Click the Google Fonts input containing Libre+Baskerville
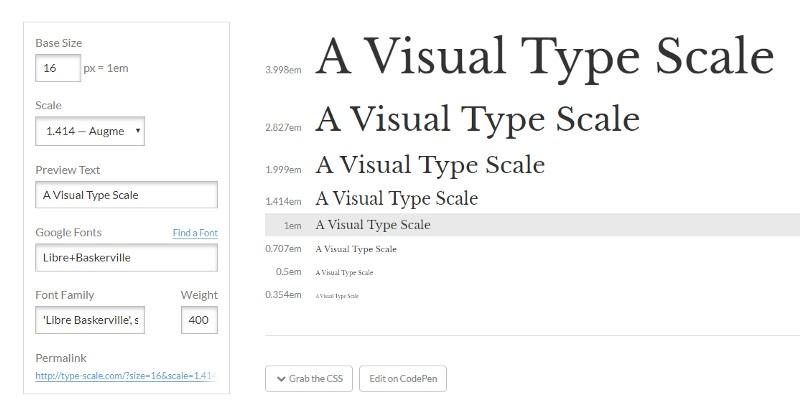This screenshot has height=402, width=800. pyautogui.click(x=126, y=257)
